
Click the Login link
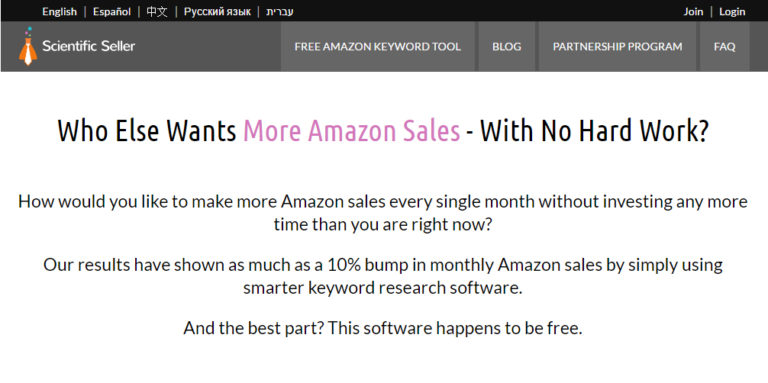click(x=732, y=12)
